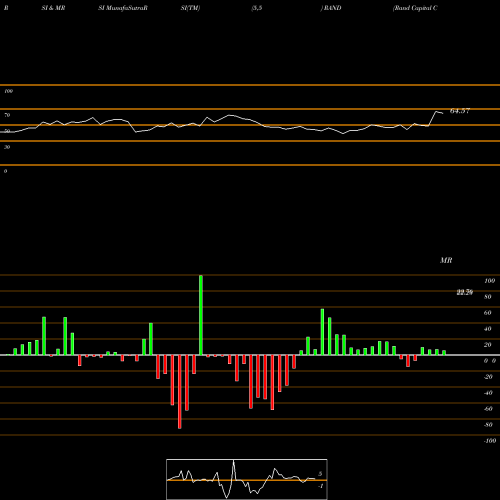Click the 'Rand Capital C' header text
The image size is (500, 500).
(415, 8)
